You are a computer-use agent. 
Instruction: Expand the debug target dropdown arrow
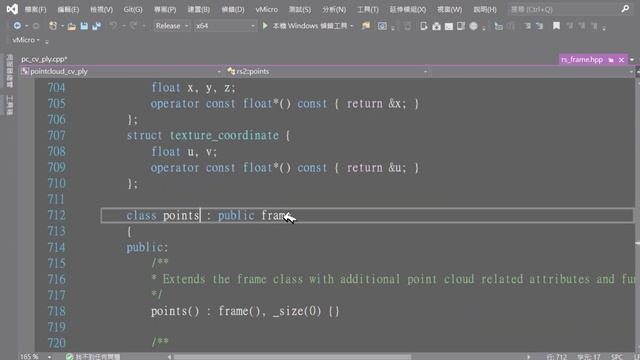(351, 26)
